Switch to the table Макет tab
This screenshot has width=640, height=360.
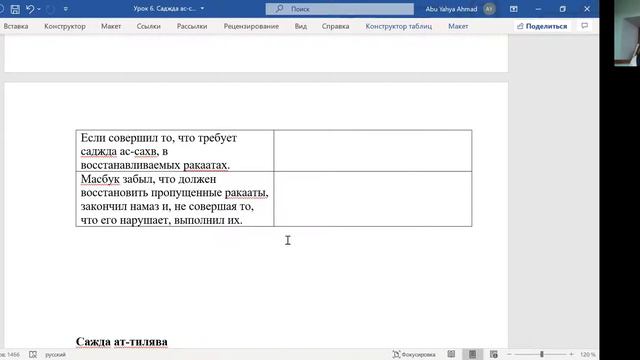click(x=458, y=26)
